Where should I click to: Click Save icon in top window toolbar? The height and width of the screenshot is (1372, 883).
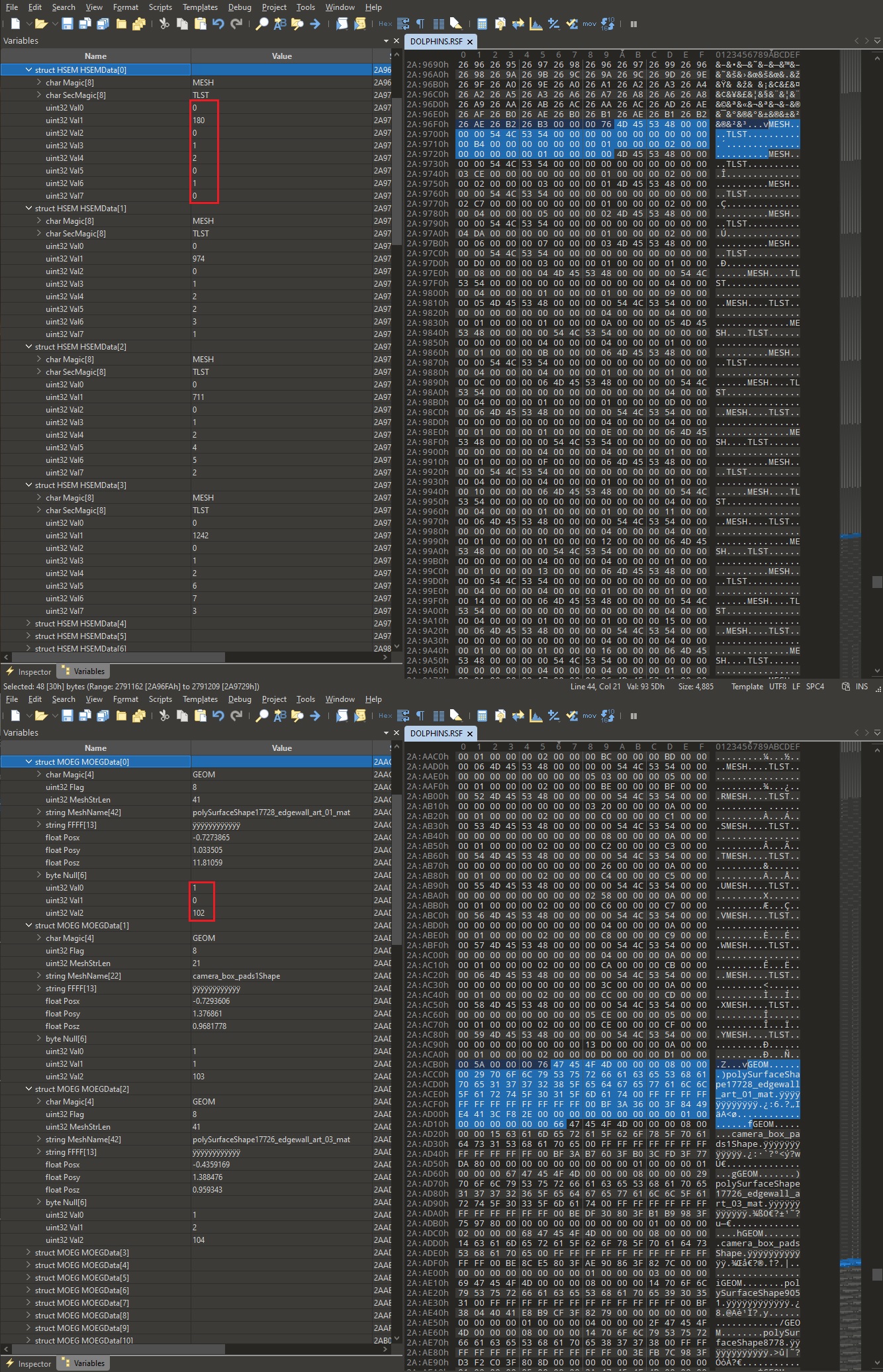point(67,24)
